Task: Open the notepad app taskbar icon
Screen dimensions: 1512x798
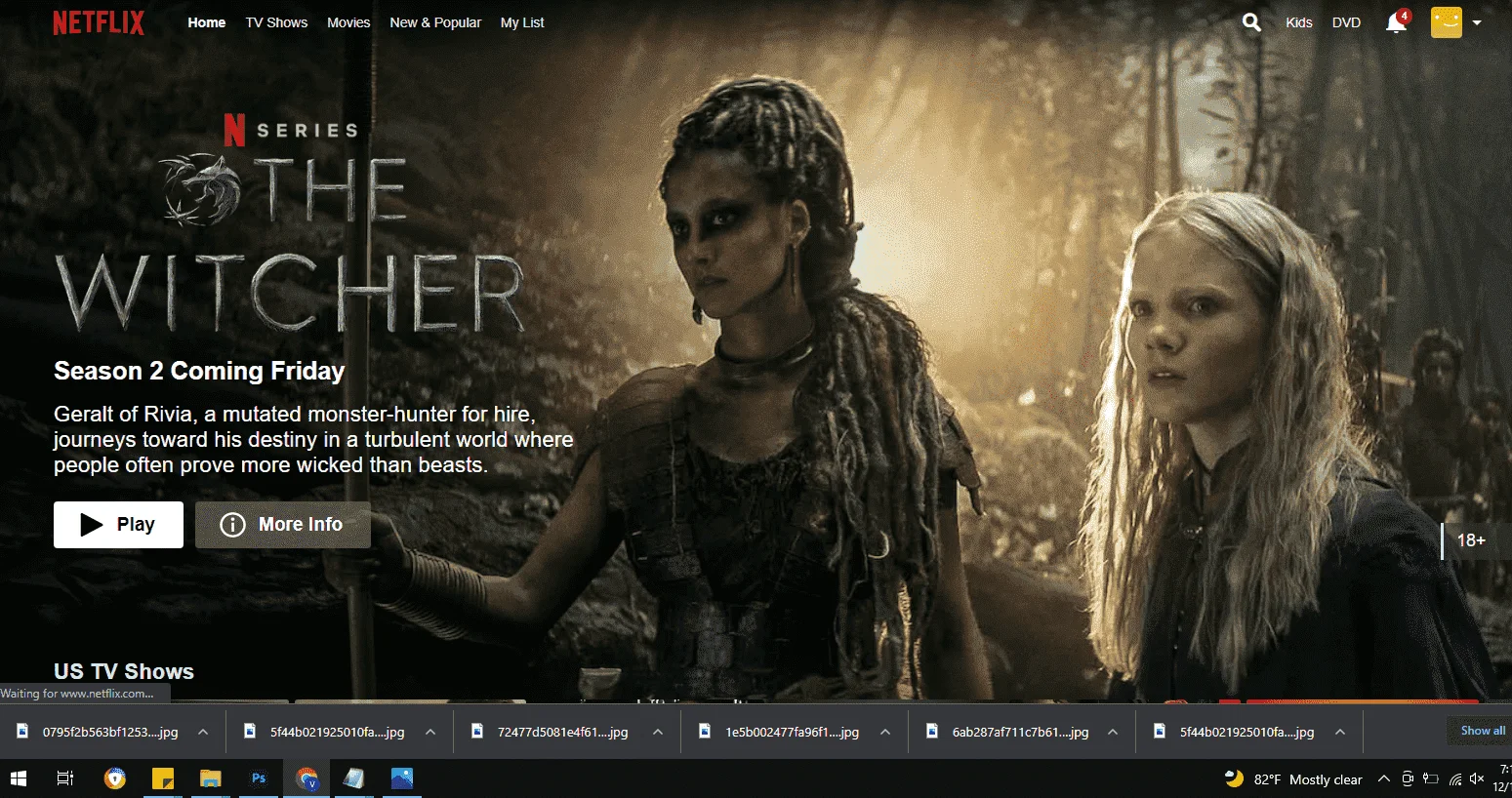Action: click(x=354, y=778)
